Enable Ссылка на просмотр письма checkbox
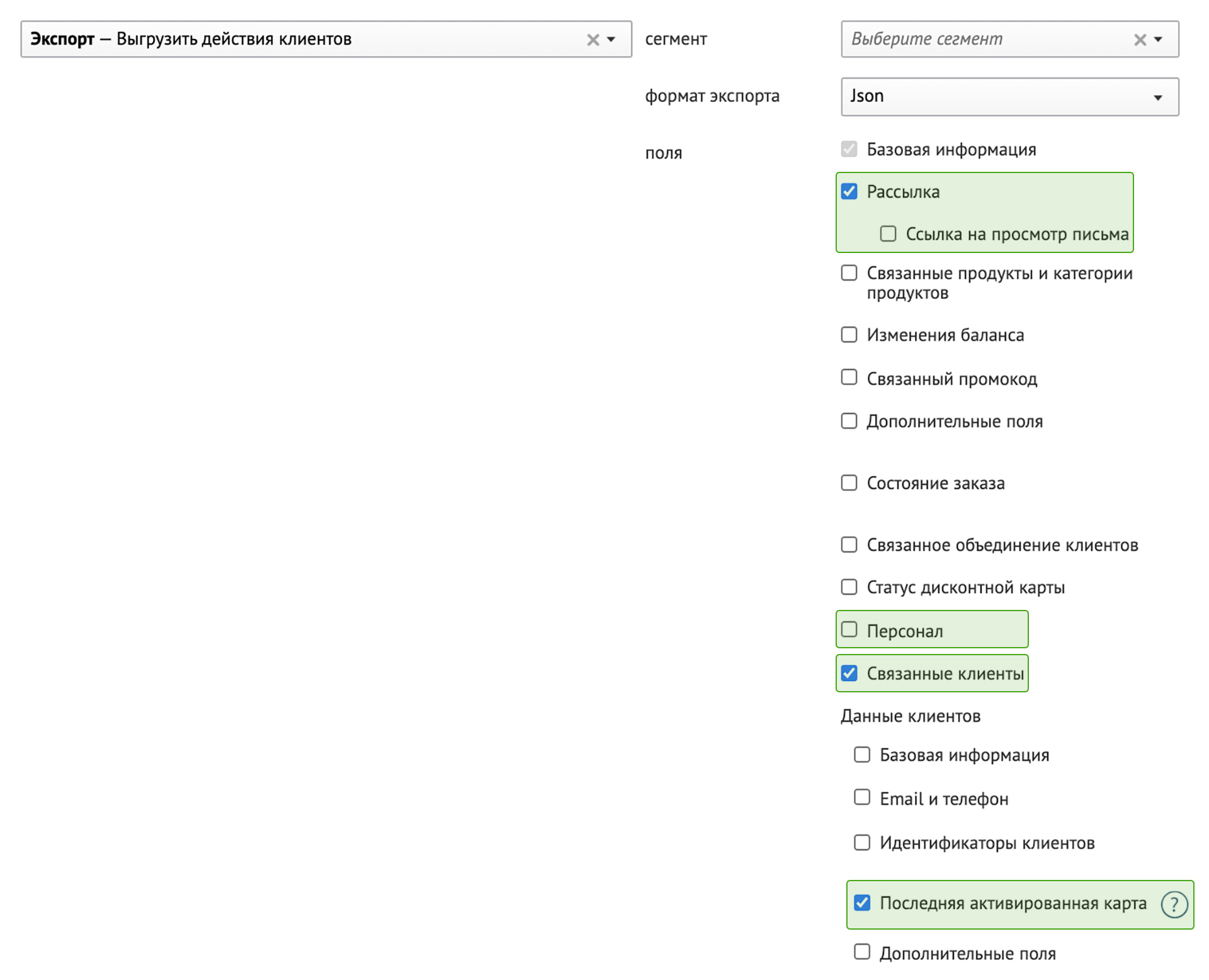This screenshot has width=1209, height=980. click(888, 234)
